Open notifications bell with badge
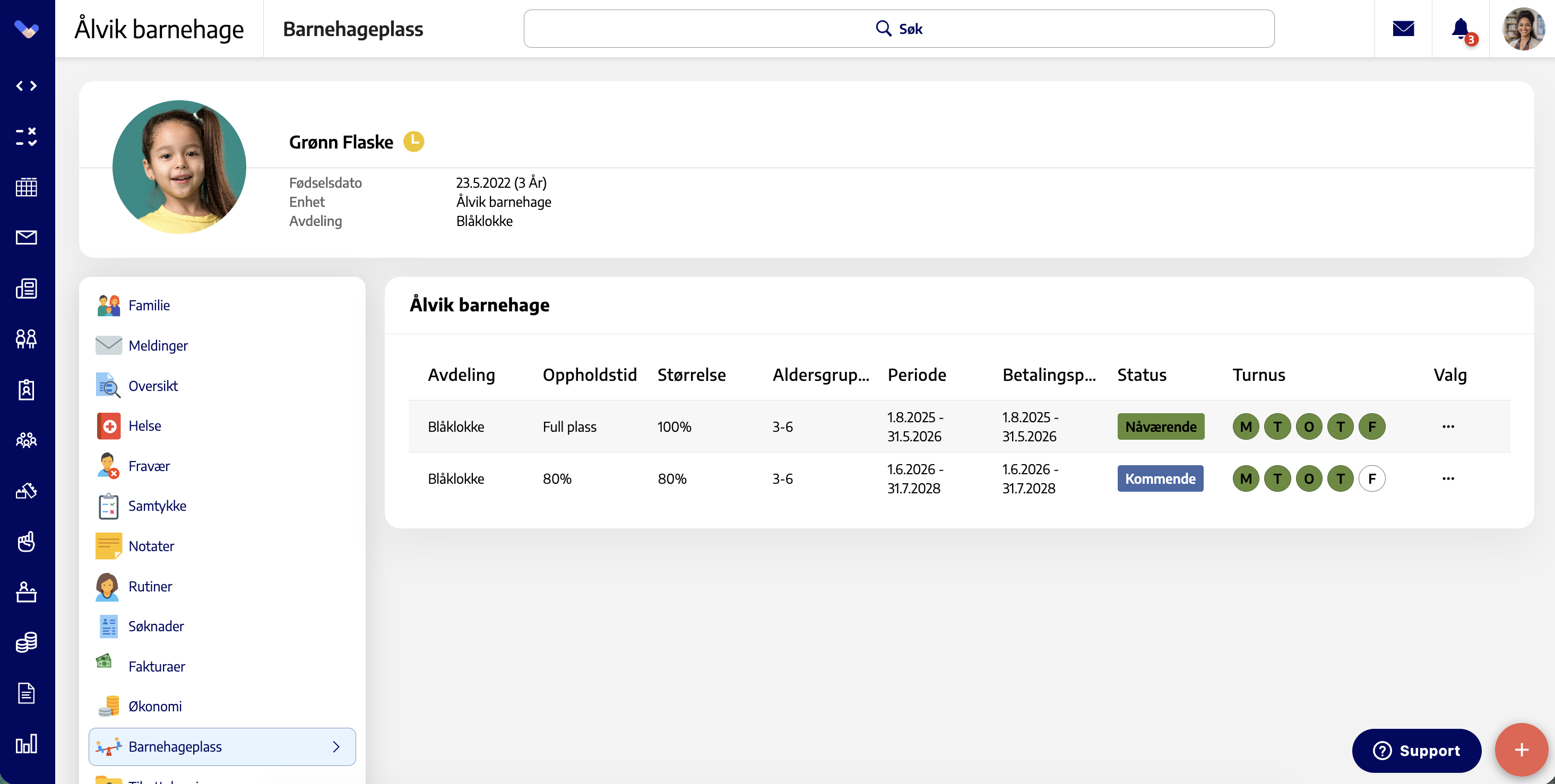The image size is (1555, 784). coord(1462,29)
